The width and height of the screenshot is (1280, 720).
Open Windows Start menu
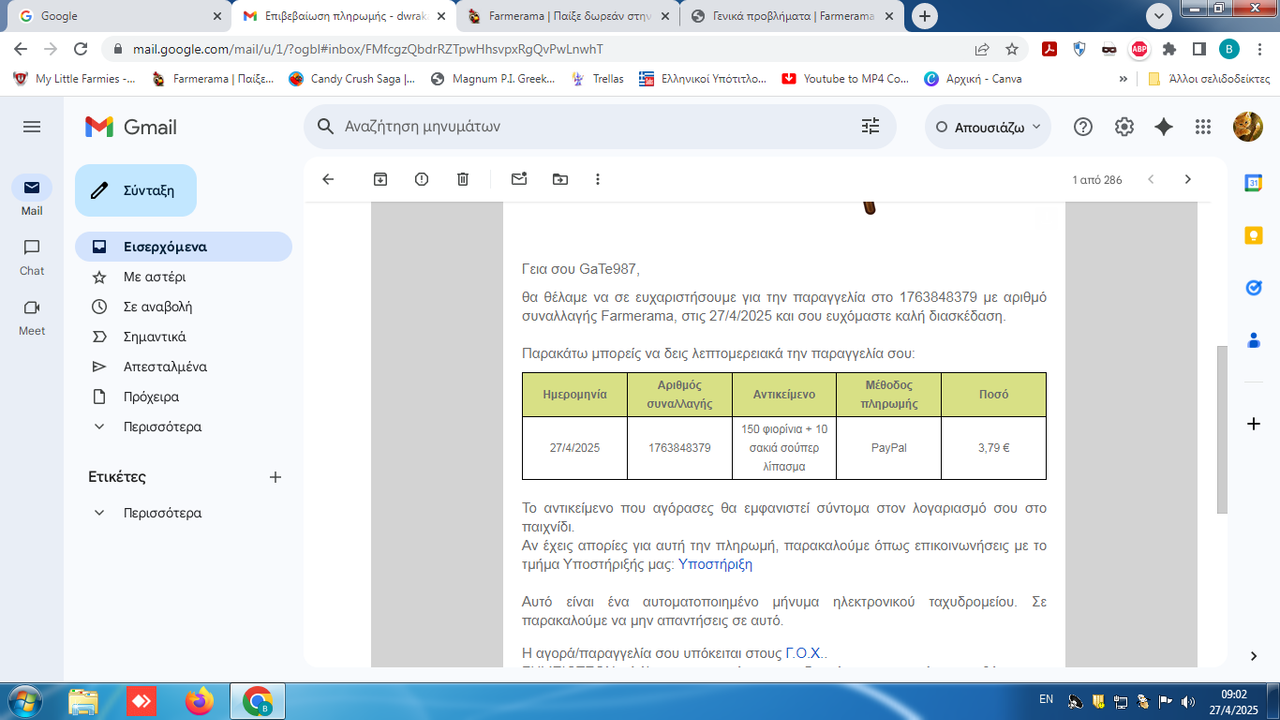tap(23, 701)
